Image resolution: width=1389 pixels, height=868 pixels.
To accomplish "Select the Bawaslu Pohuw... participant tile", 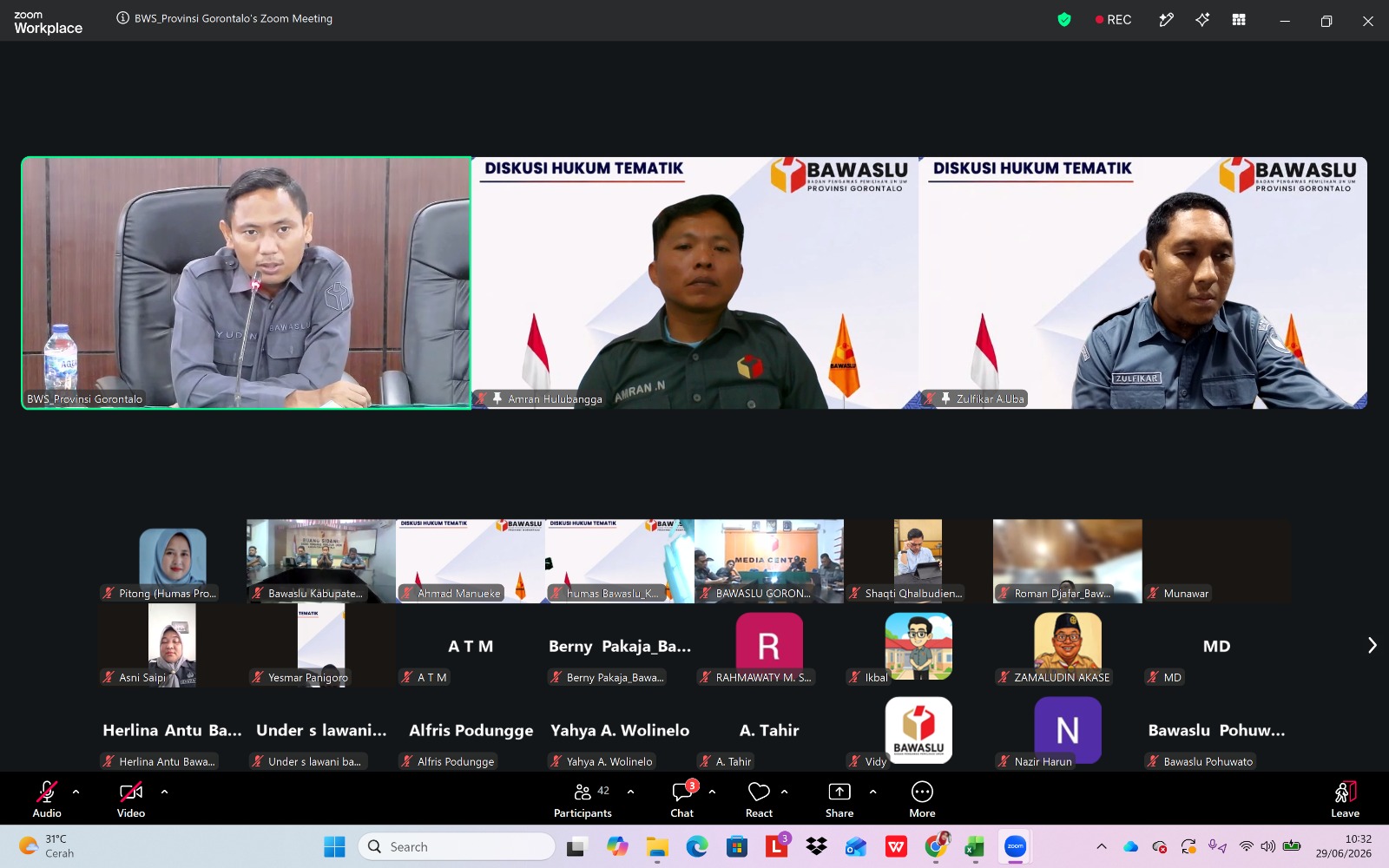I will click(1217, 729).
